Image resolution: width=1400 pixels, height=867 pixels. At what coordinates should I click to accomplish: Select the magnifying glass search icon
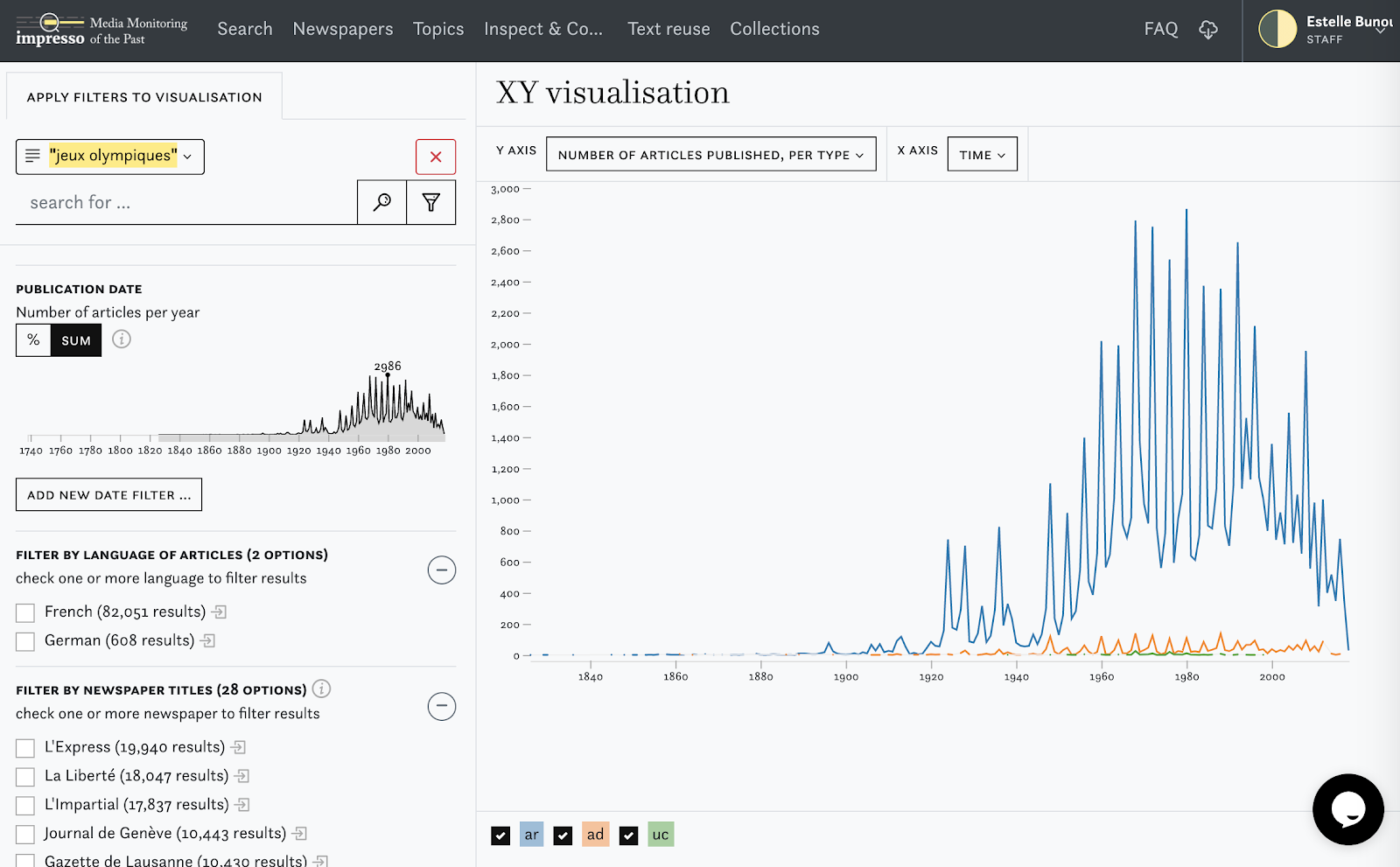point(381,202)
